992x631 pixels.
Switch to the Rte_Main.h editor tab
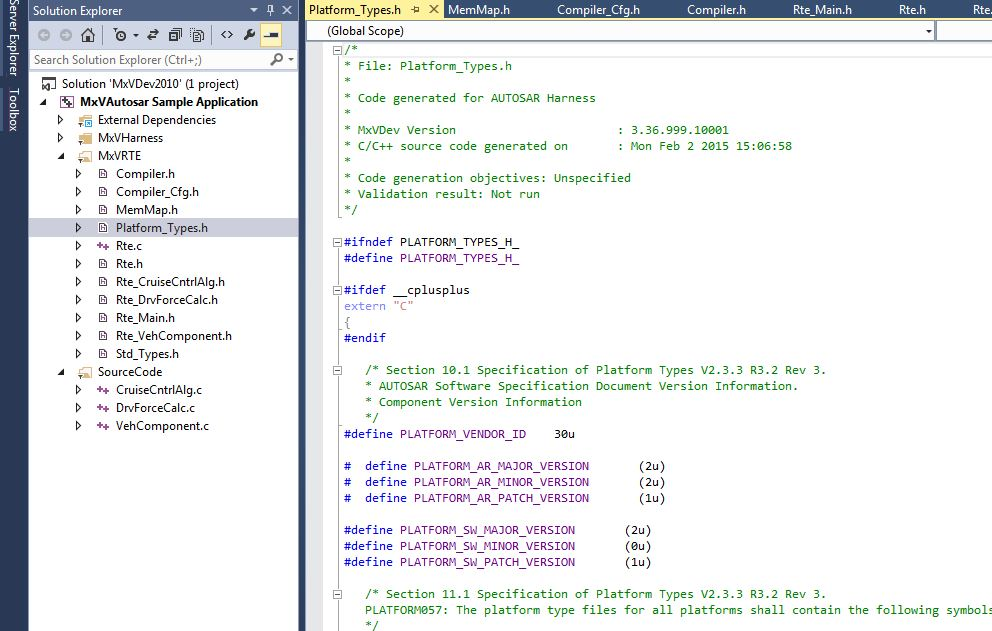tap(822, 9)
